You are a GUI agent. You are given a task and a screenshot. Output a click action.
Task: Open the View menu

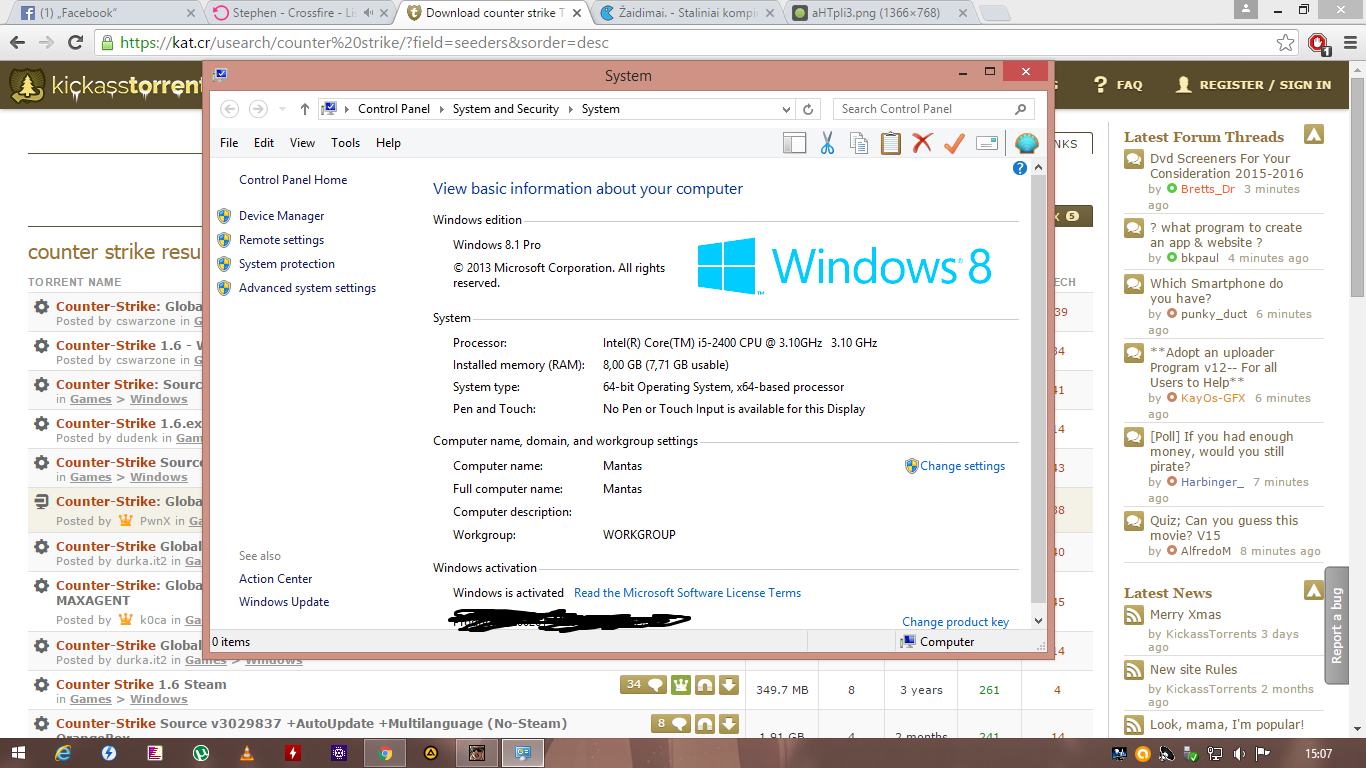[x=302, y=143]
